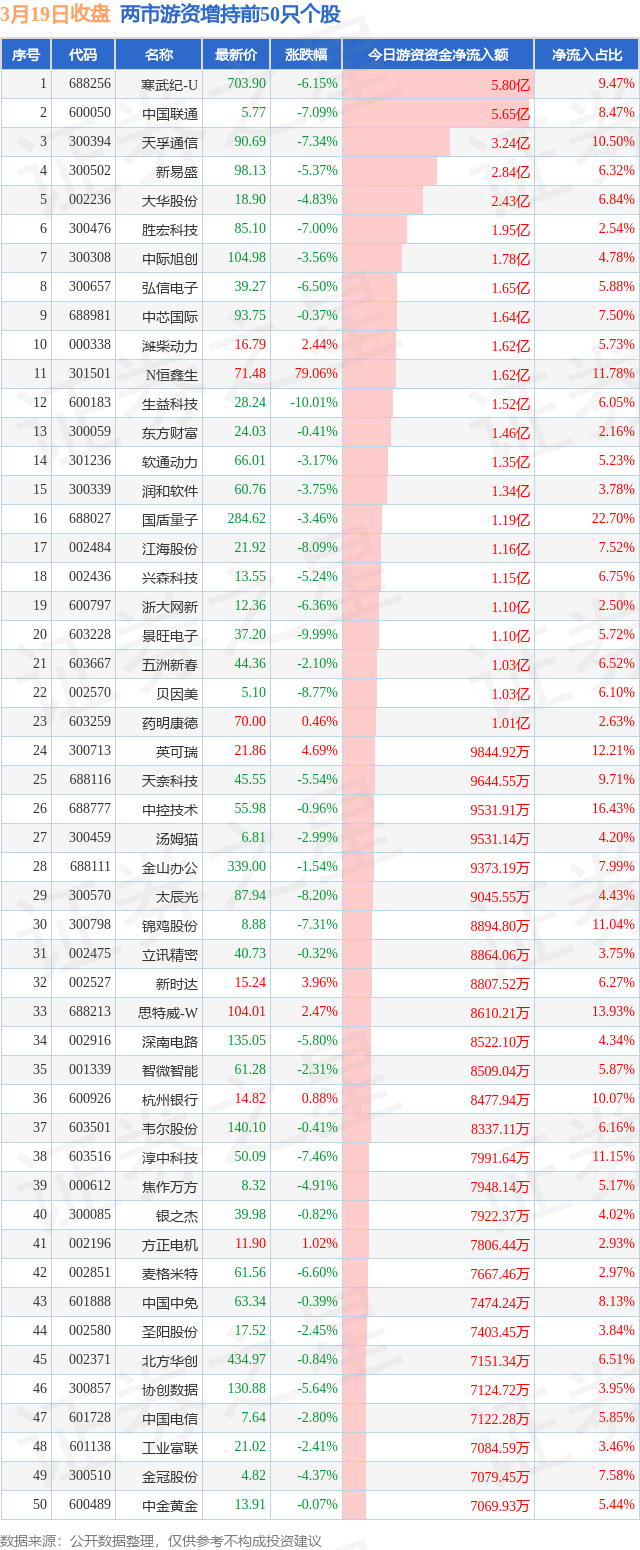The image size is (640, 1550).
Task: Click the 最新价 column header
Action: tap(236, 55)
